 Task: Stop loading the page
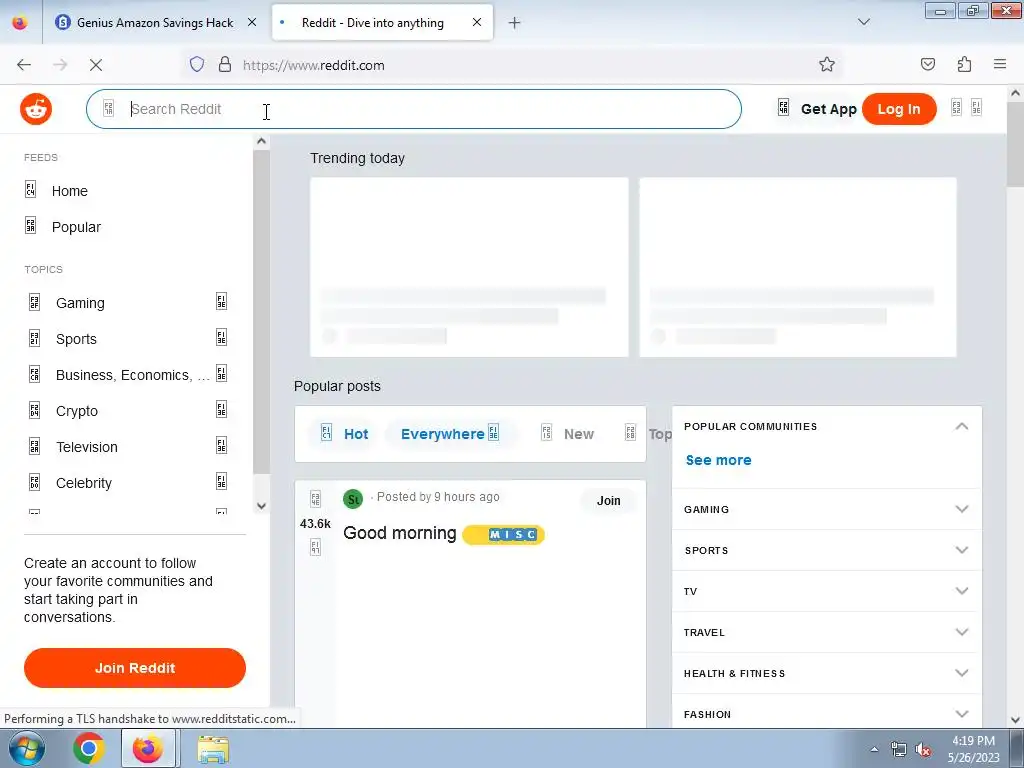pos(95,65)
